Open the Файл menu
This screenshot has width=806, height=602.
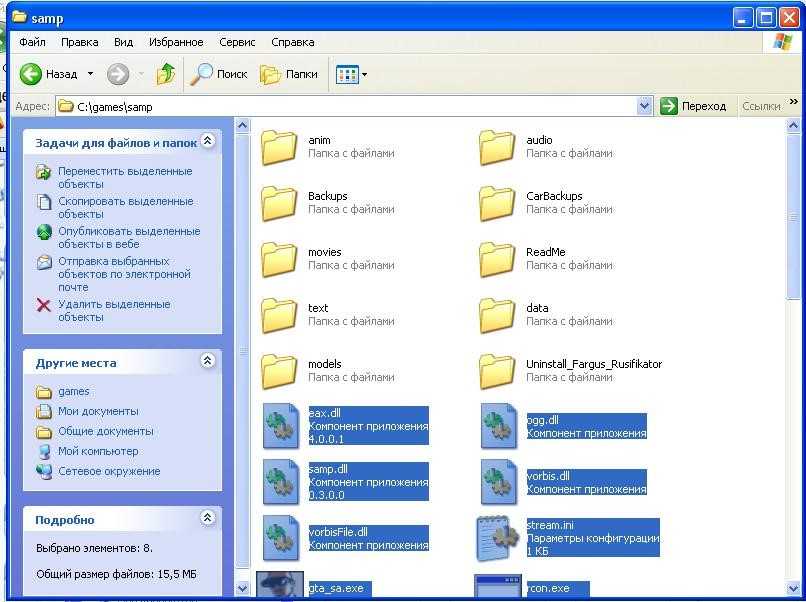(32, 42)
